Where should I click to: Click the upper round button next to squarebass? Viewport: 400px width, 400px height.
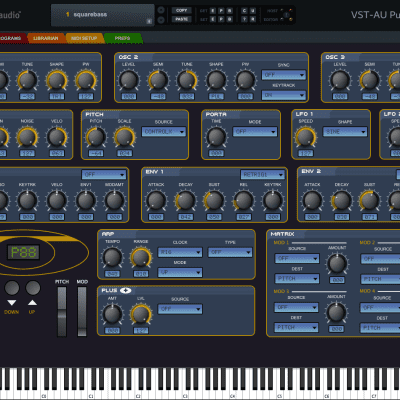[161, 10]
